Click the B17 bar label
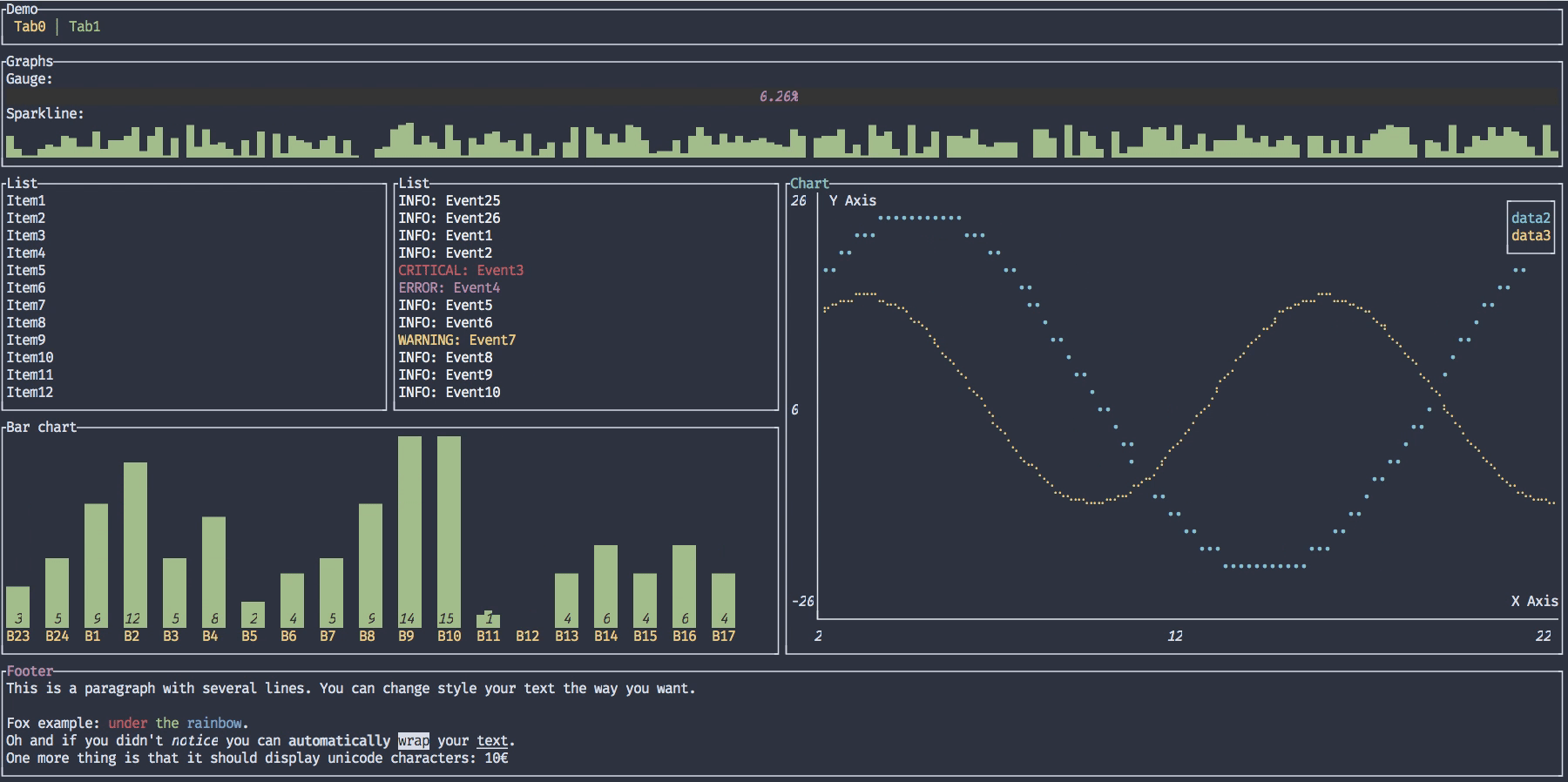1568x782 pixels. (724, 637)
